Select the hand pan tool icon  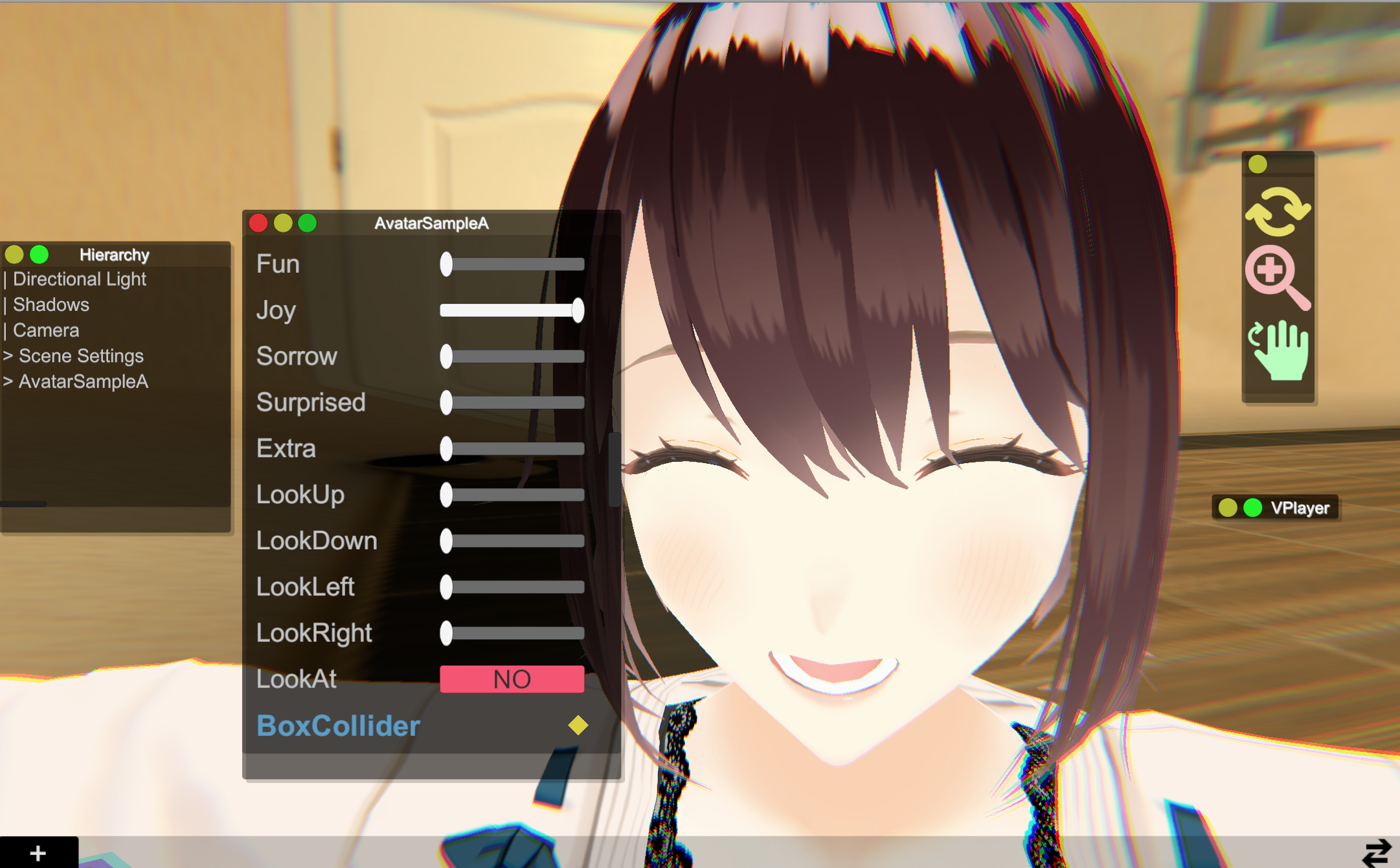coord(1278,350)
